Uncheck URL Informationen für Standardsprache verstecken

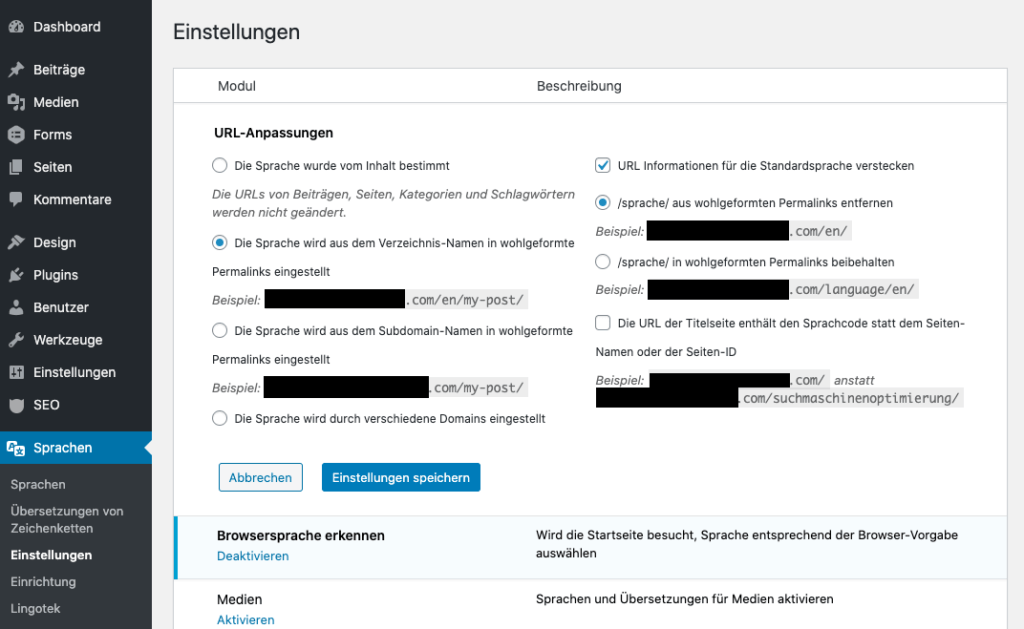coord(603,165)
